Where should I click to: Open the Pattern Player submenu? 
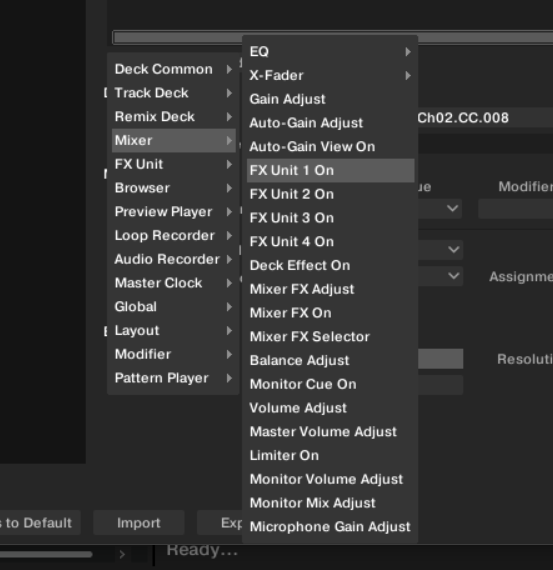click(x=173, y=378)
